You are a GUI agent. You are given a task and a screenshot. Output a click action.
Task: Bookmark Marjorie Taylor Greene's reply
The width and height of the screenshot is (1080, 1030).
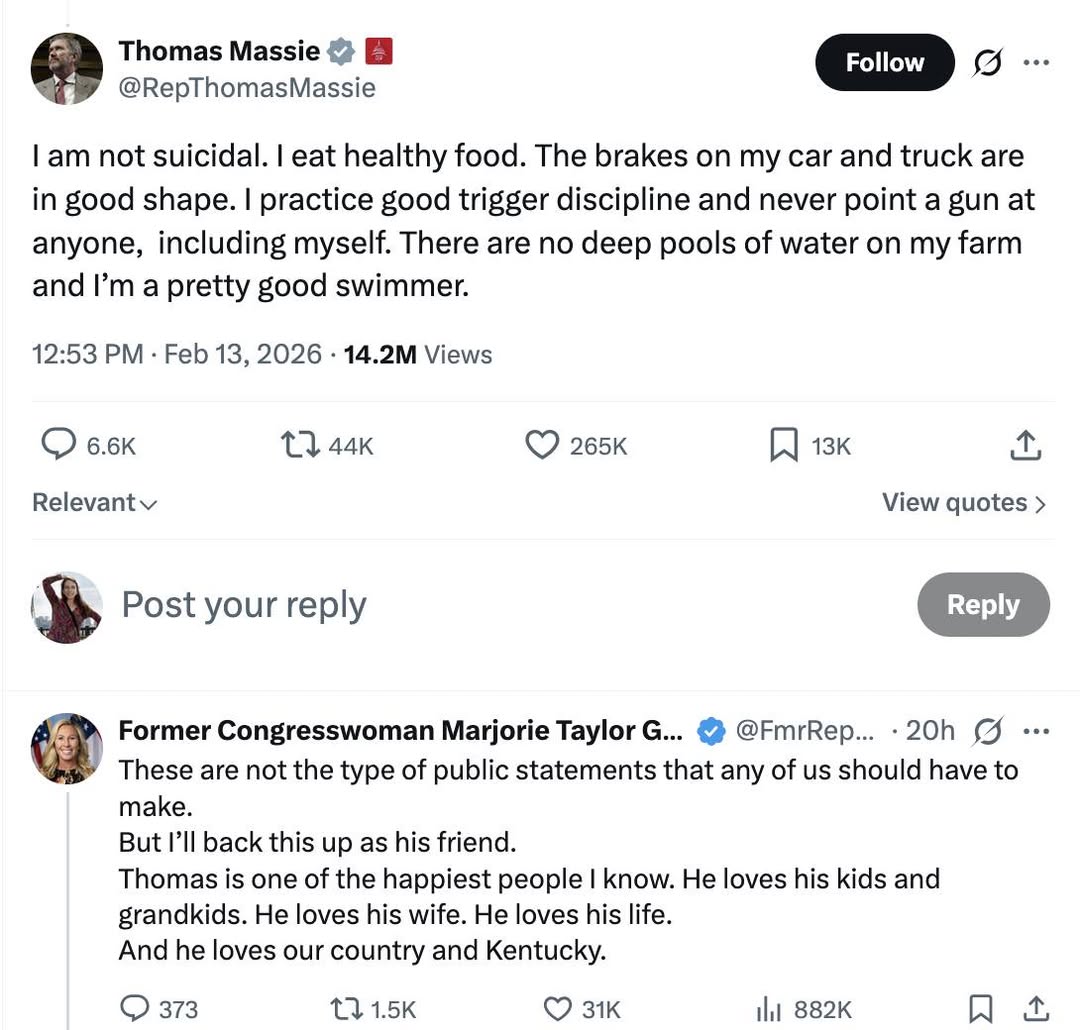tap(982, 1008)
